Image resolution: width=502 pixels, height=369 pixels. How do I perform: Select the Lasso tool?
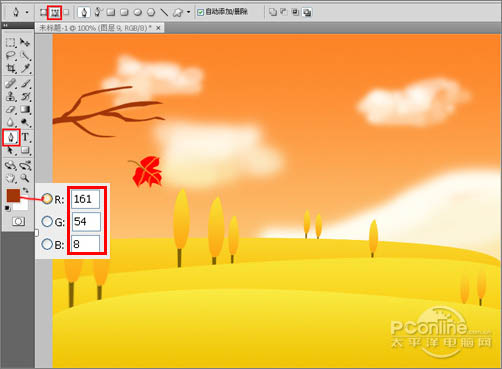click(10, 56)
